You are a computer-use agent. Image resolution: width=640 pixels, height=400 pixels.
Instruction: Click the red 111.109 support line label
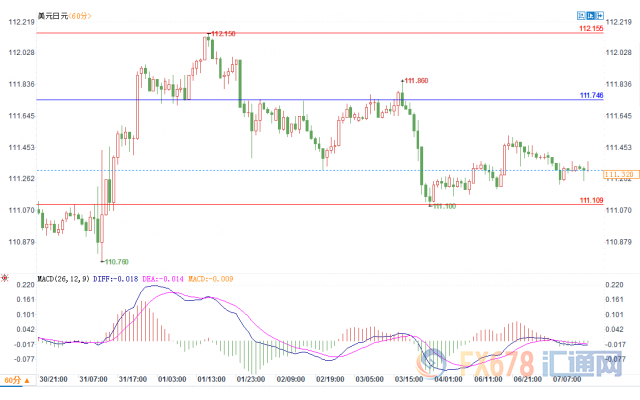590,200
